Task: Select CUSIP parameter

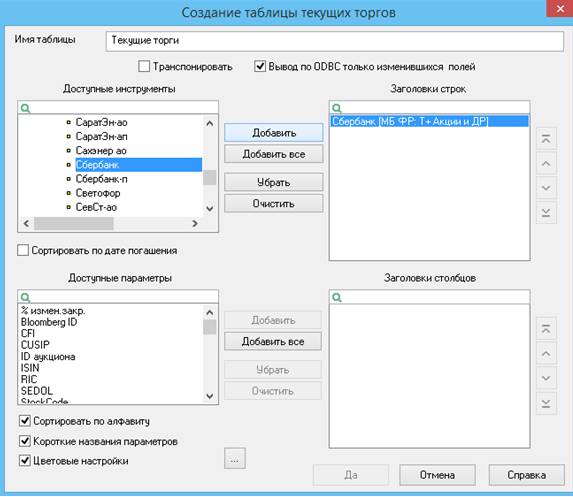Action: tap(35, 345)
